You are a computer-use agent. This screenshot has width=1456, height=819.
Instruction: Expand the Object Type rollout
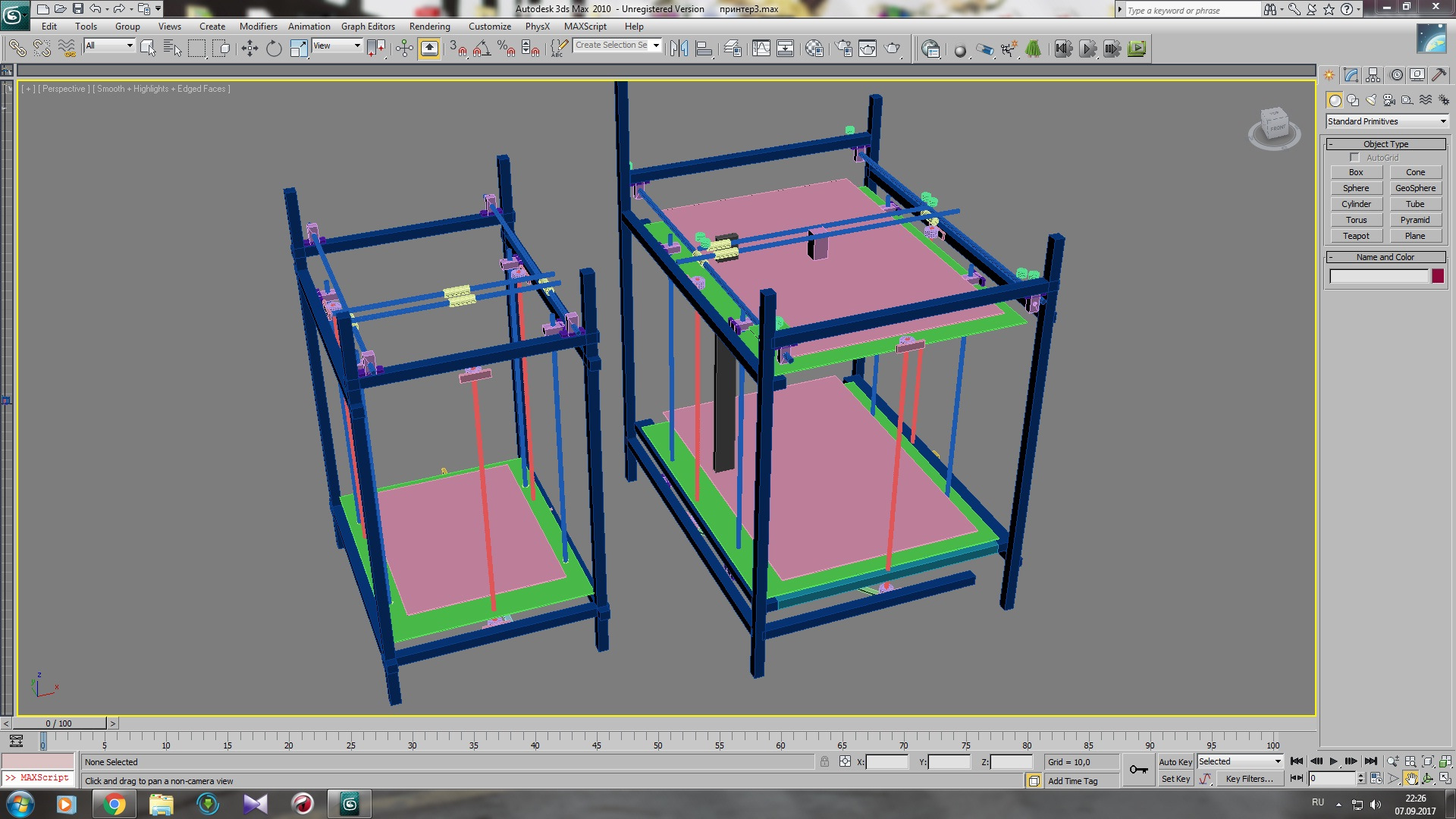(1386, 143)
